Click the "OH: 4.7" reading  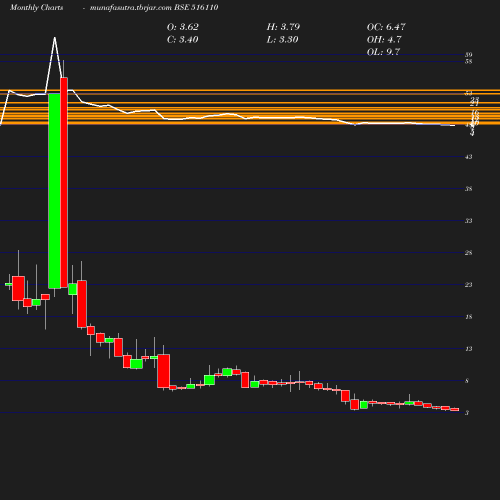click(384, 40)
